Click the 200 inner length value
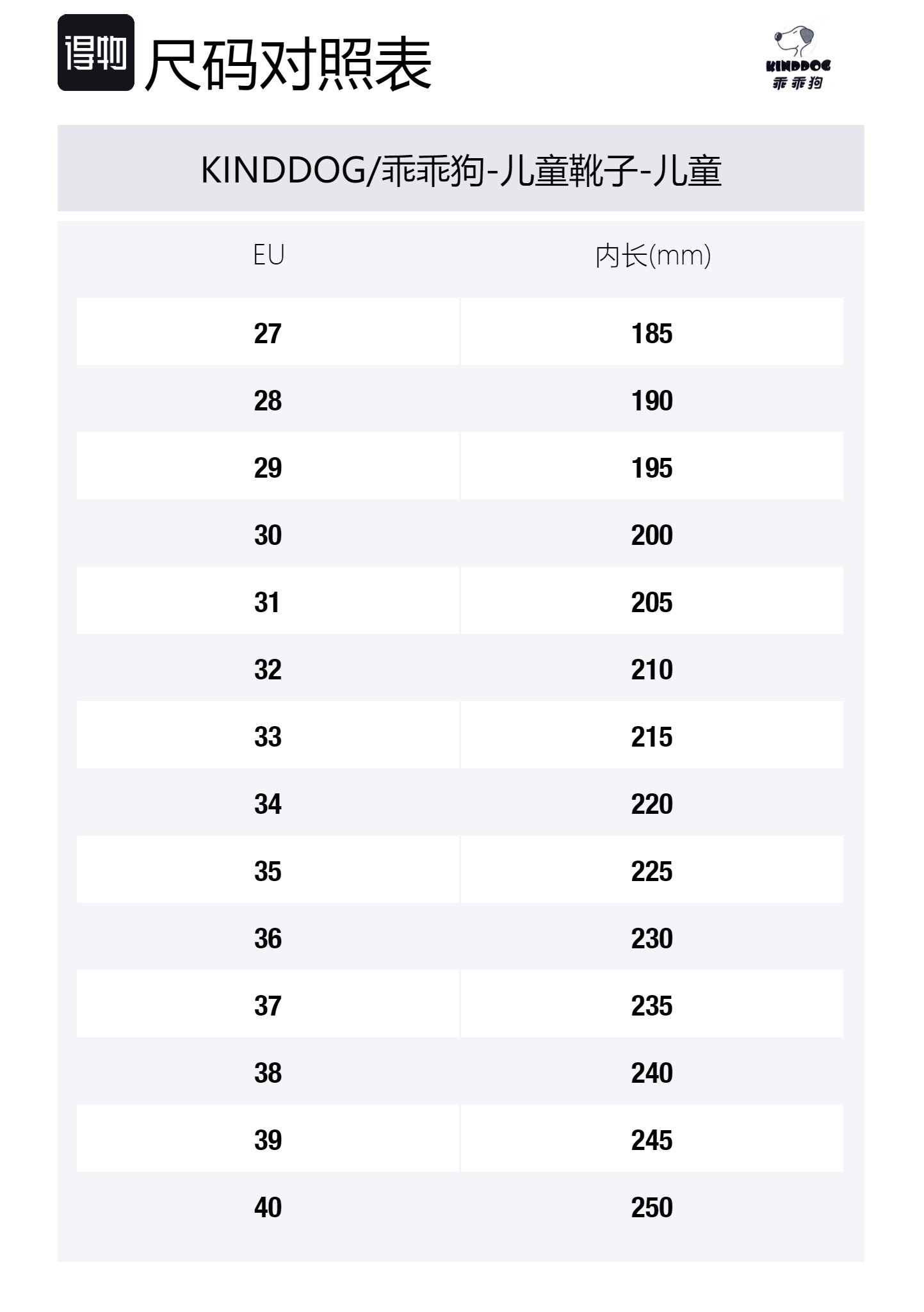924x1312 pixels. coord(652,535)
